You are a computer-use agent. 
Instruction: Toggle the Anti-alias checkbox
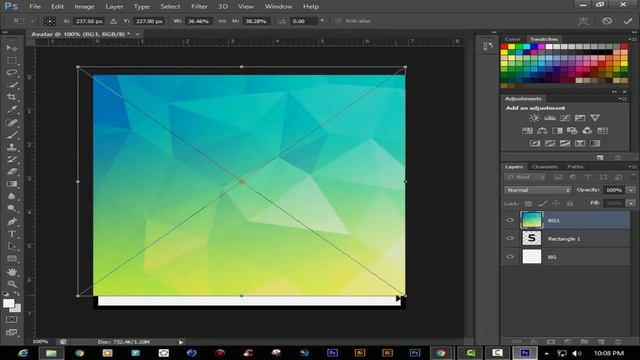[x=338, y=21]
